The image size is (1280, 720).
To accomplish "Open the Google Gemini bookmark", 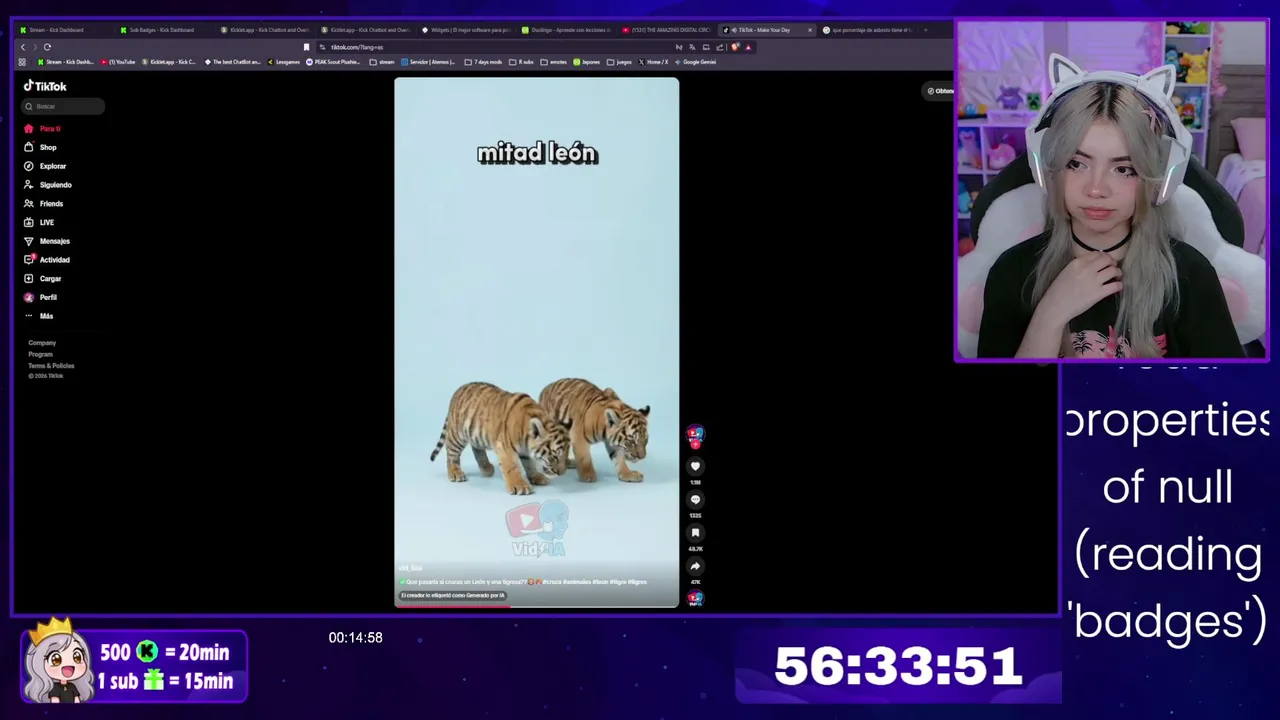I will [x=696, y=62].
